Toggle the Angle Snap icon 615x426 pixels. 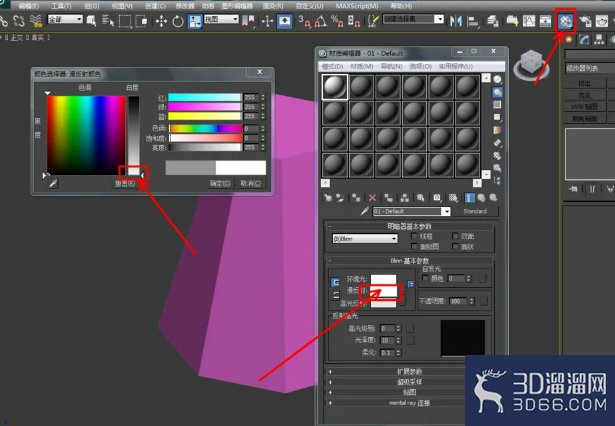[x=320, y=21]
